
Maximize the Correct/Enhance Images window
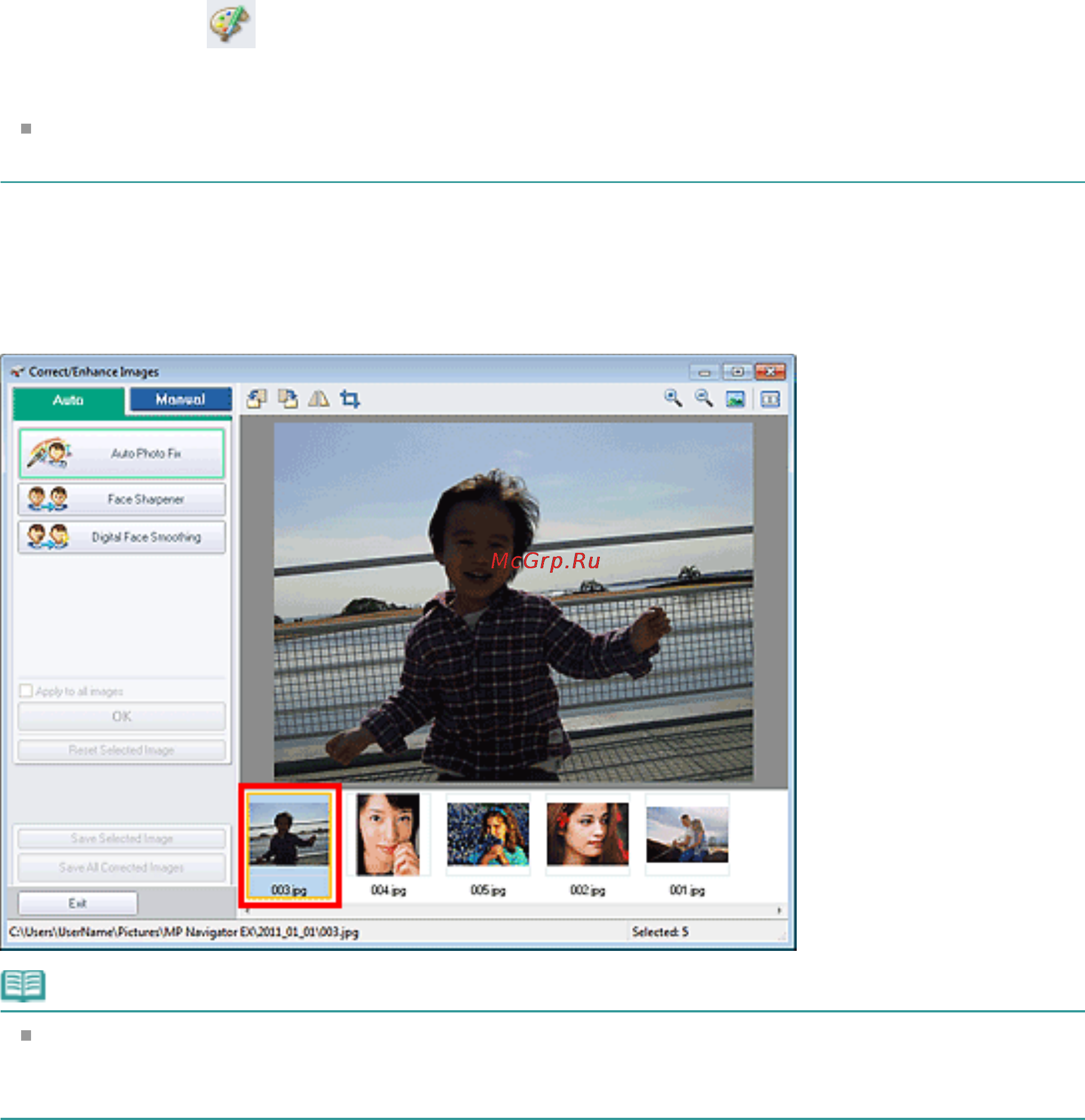point(737,372)
